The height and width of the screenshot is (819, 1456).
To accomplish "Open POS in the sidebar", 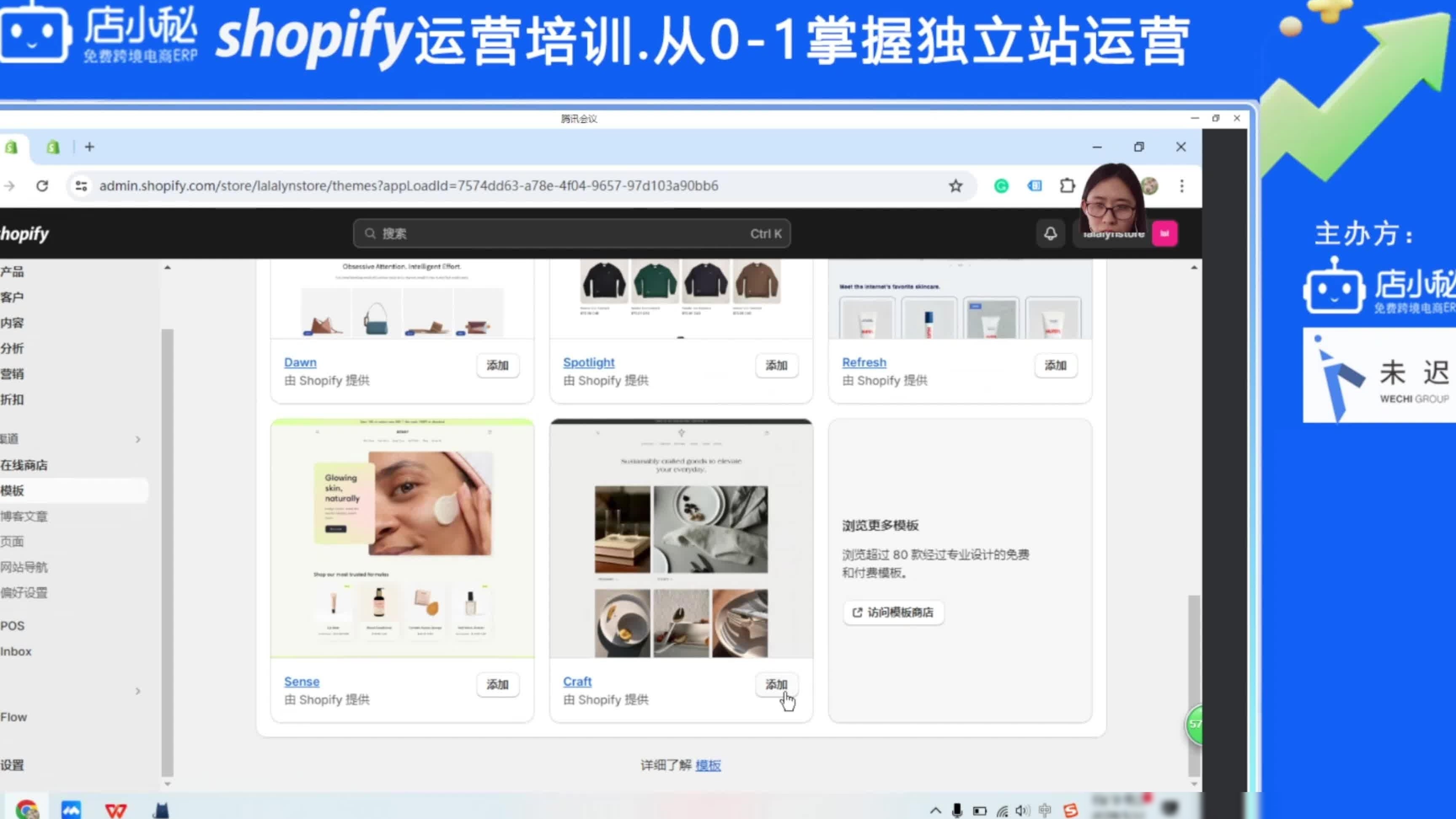I will 13,626.
